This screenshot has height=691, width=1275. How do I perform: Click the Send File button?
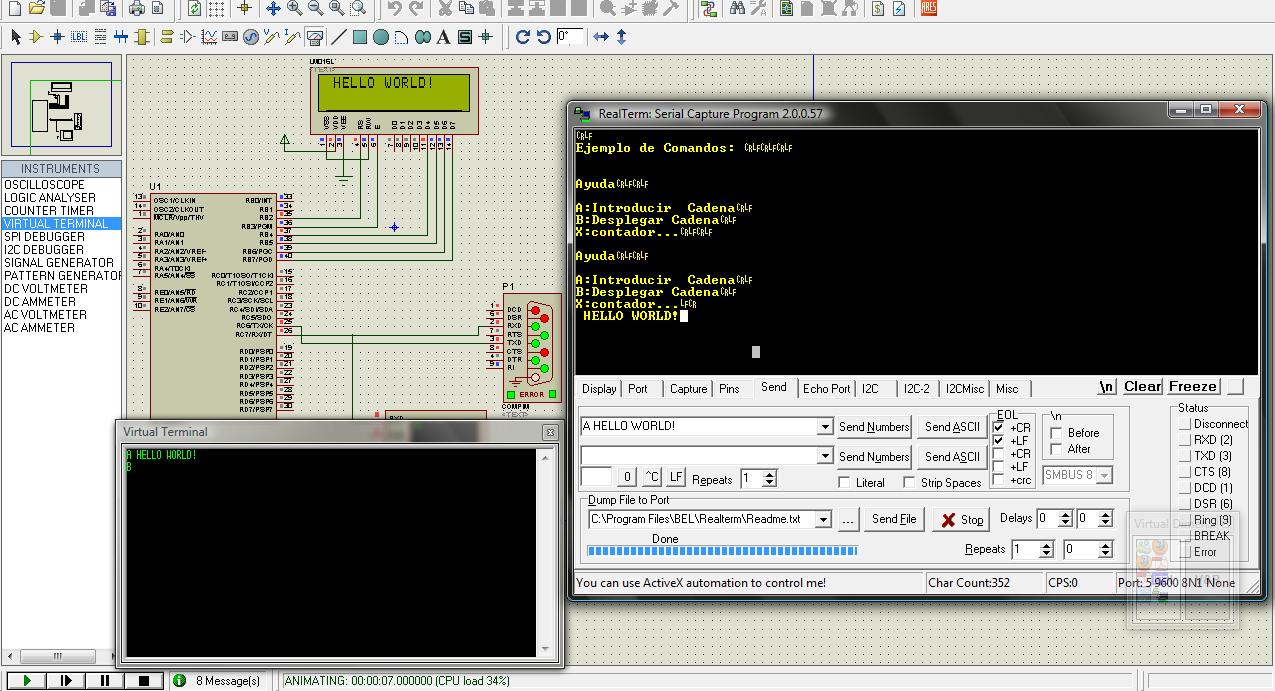[x=893, y=519]
